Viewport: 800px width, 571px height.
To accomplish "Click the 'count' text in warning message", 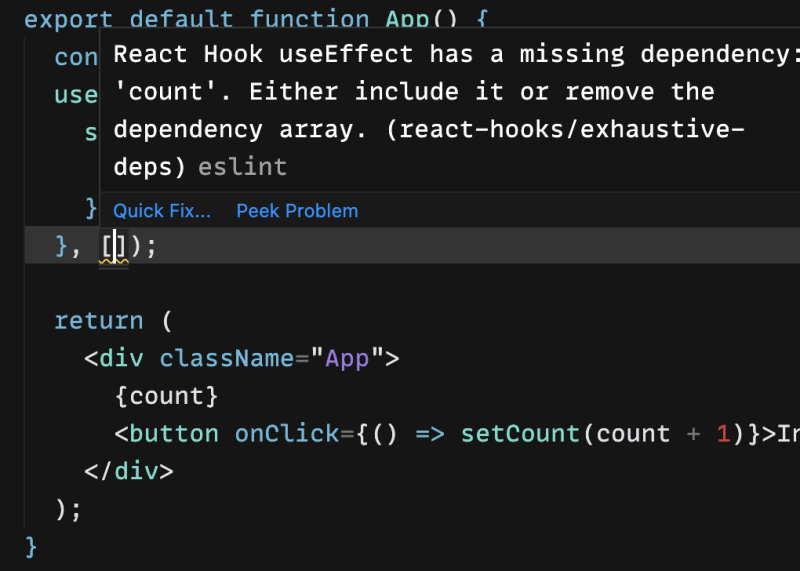I will pos(169,92).
